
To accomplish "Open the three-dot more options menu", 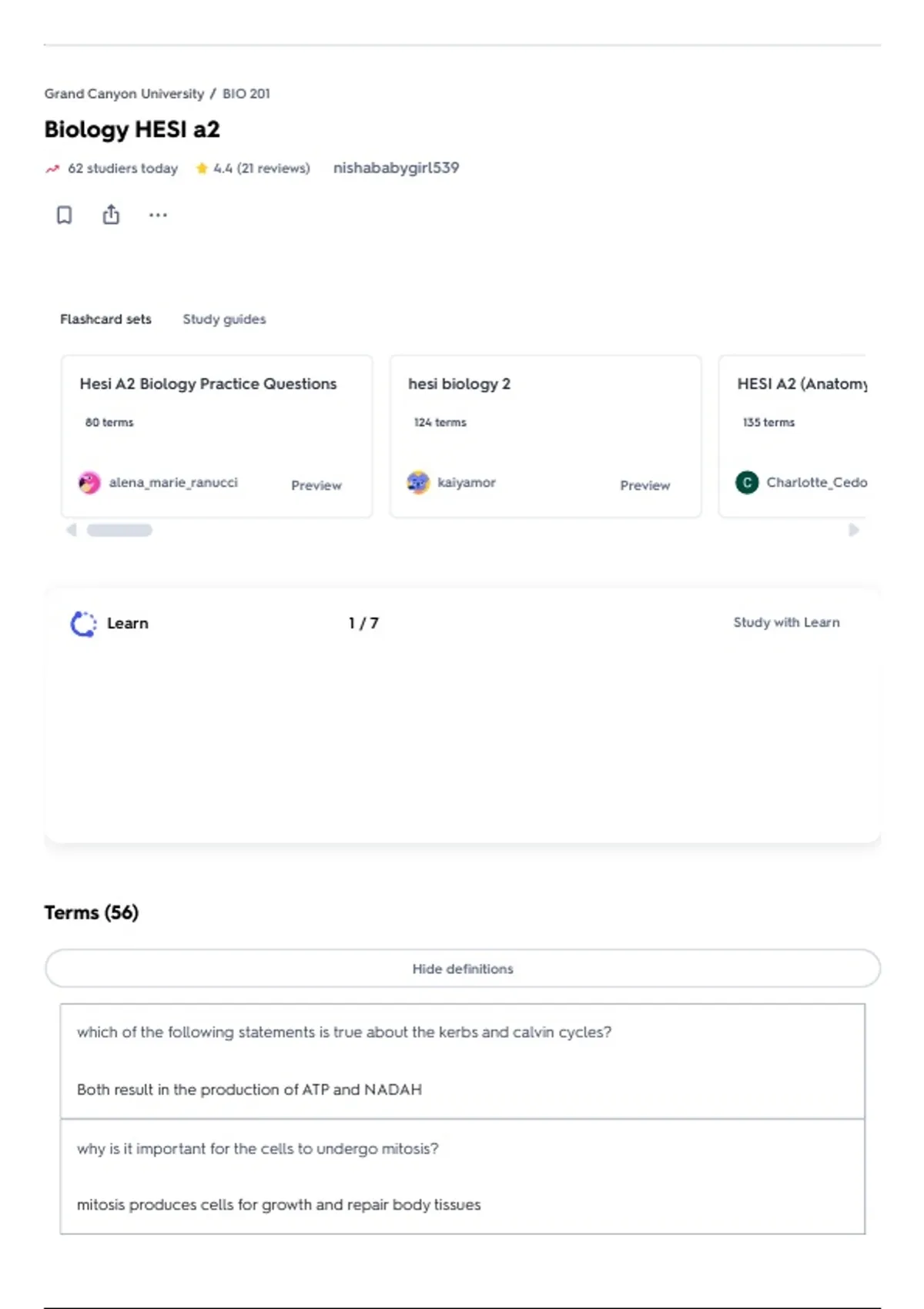I will pos(158,215).
